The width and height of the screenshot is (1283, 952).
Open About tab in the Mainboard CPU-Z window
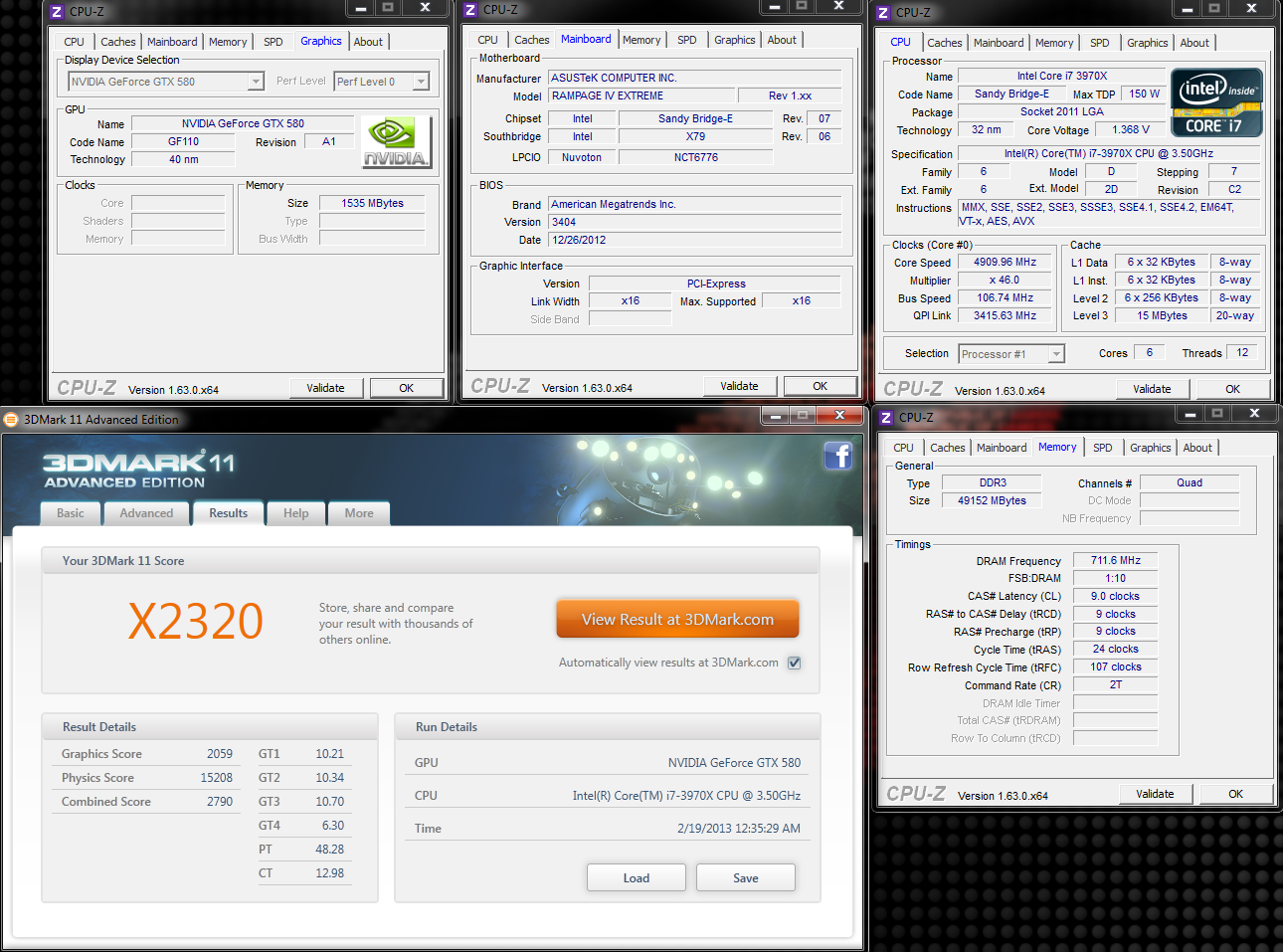[x=782, y=40]
